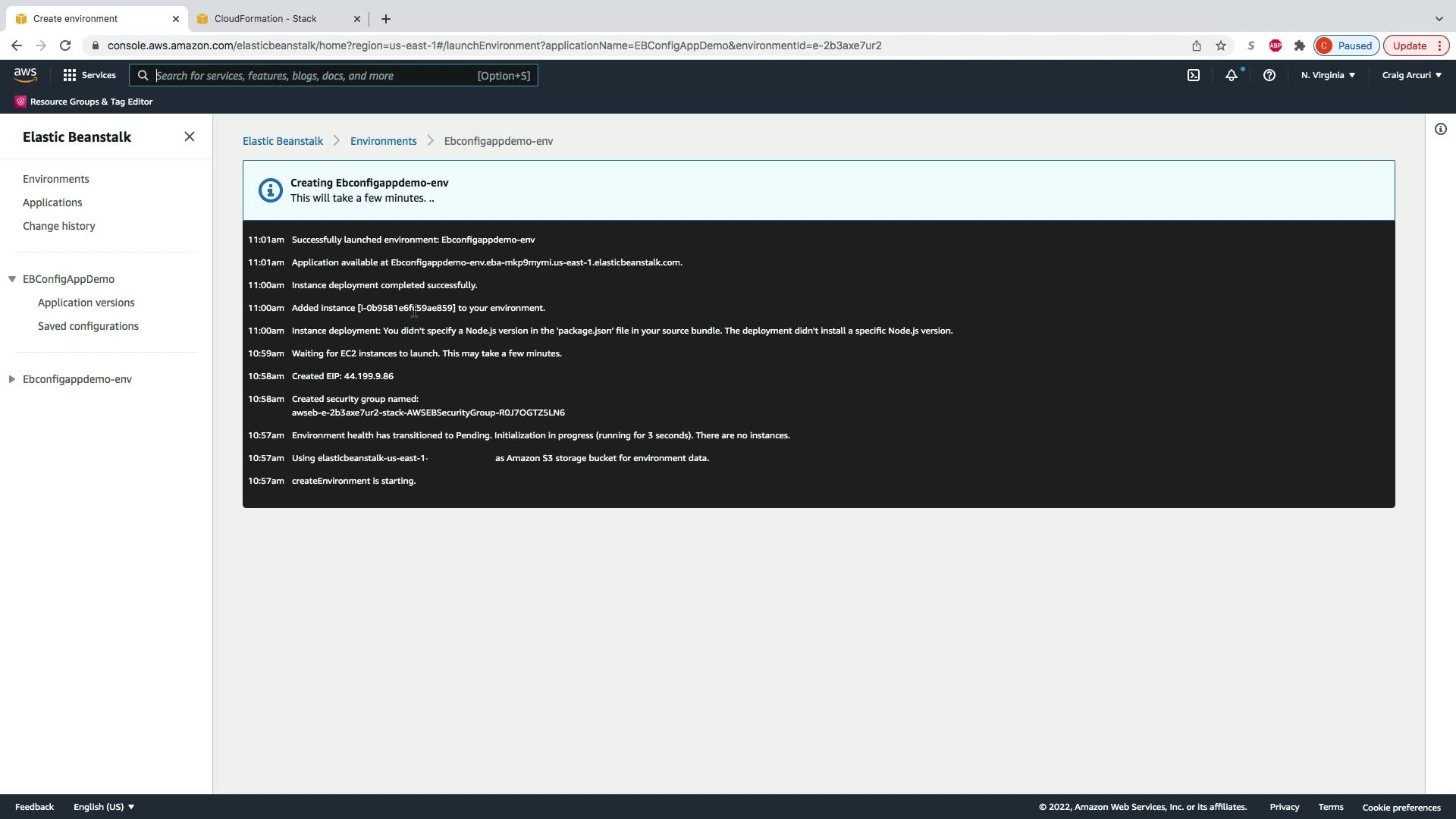Reload the page with refresh icon
The width and height of the screenshot is (1456, 819).
click(x=65, y=45)
